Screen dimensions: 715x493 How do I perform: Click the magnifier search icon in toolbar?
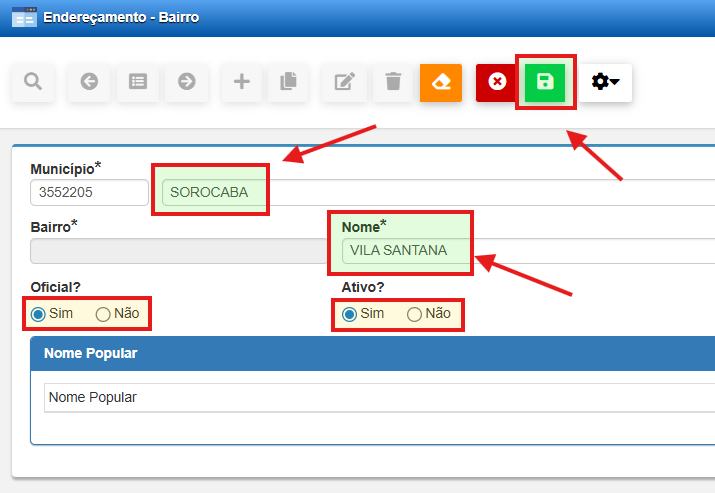coord(33,82)
